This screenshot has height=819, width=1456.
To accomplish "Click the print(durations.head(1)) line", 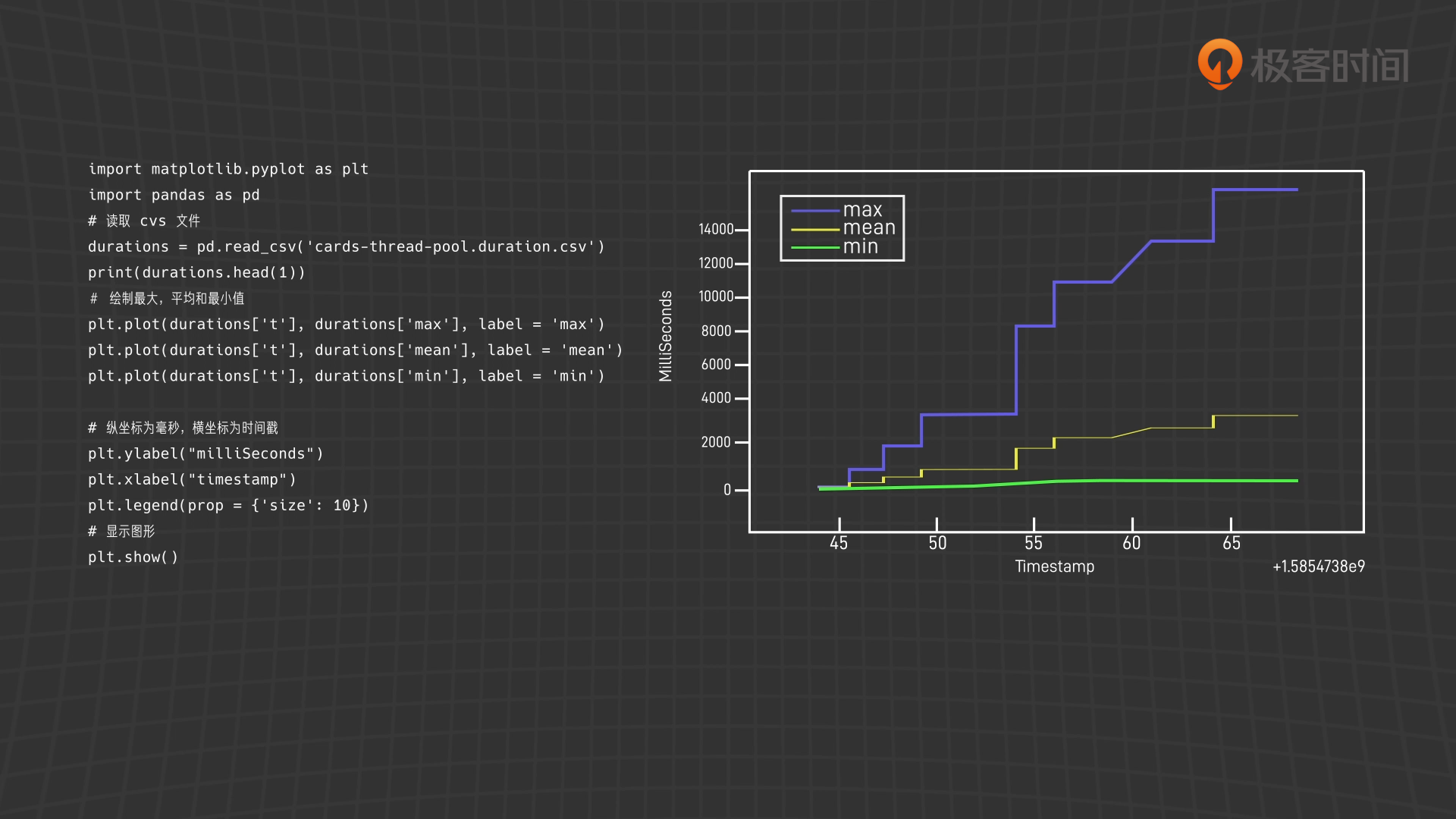I will pyautogui.click(x=196, y=272).
